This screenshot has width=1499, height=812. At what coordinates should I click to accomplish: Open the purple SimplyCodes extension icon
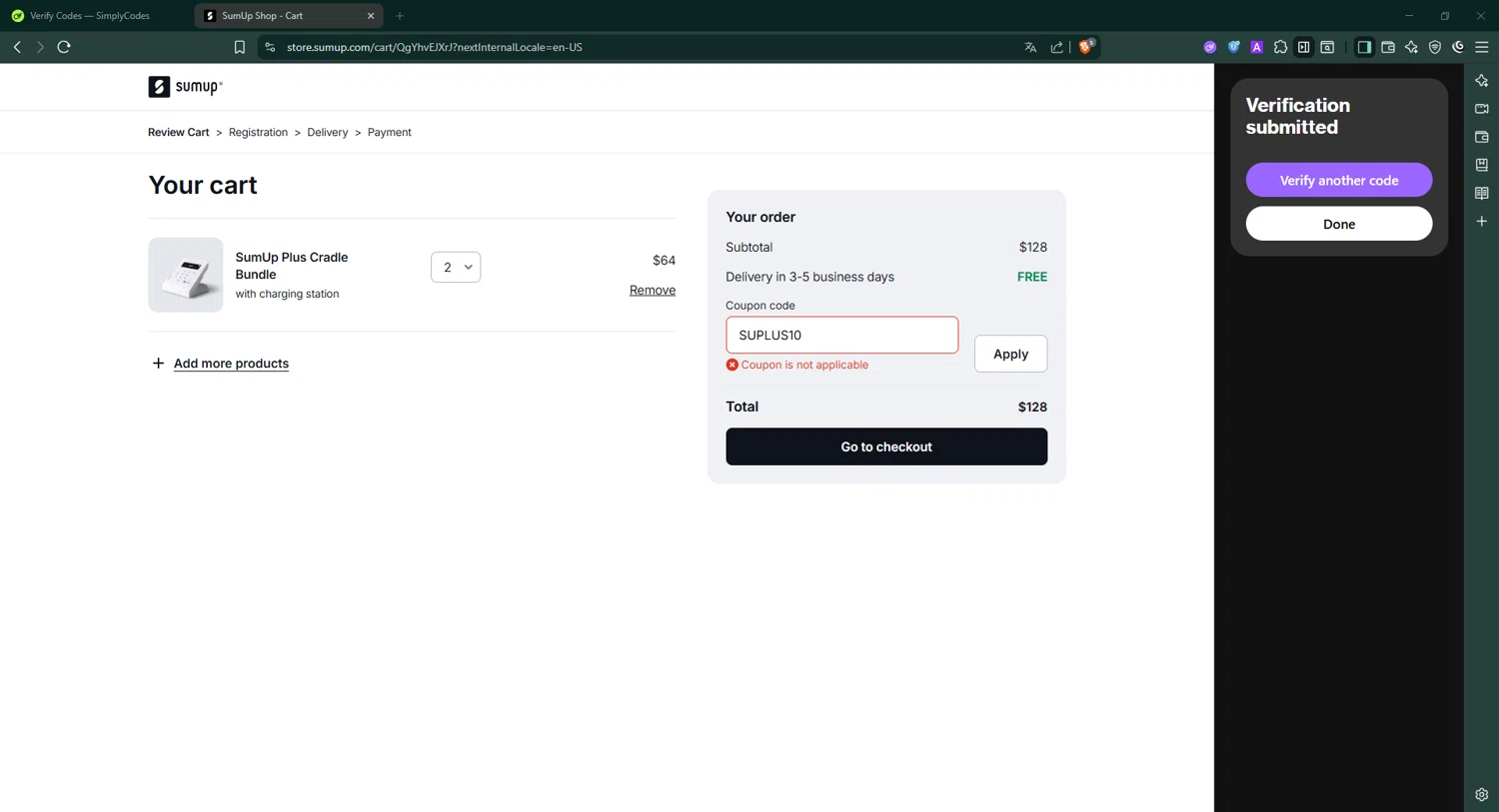1210,47
